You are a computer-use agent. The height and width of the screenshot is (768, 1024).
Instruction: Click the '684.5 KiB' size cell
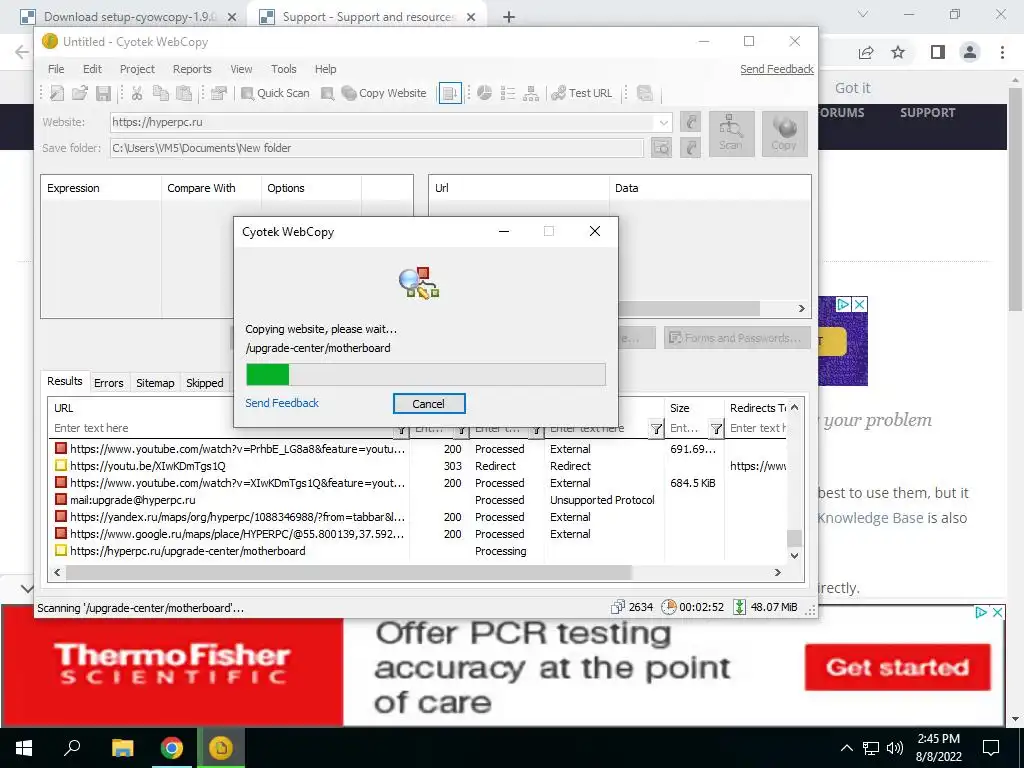tap(692, 483)
